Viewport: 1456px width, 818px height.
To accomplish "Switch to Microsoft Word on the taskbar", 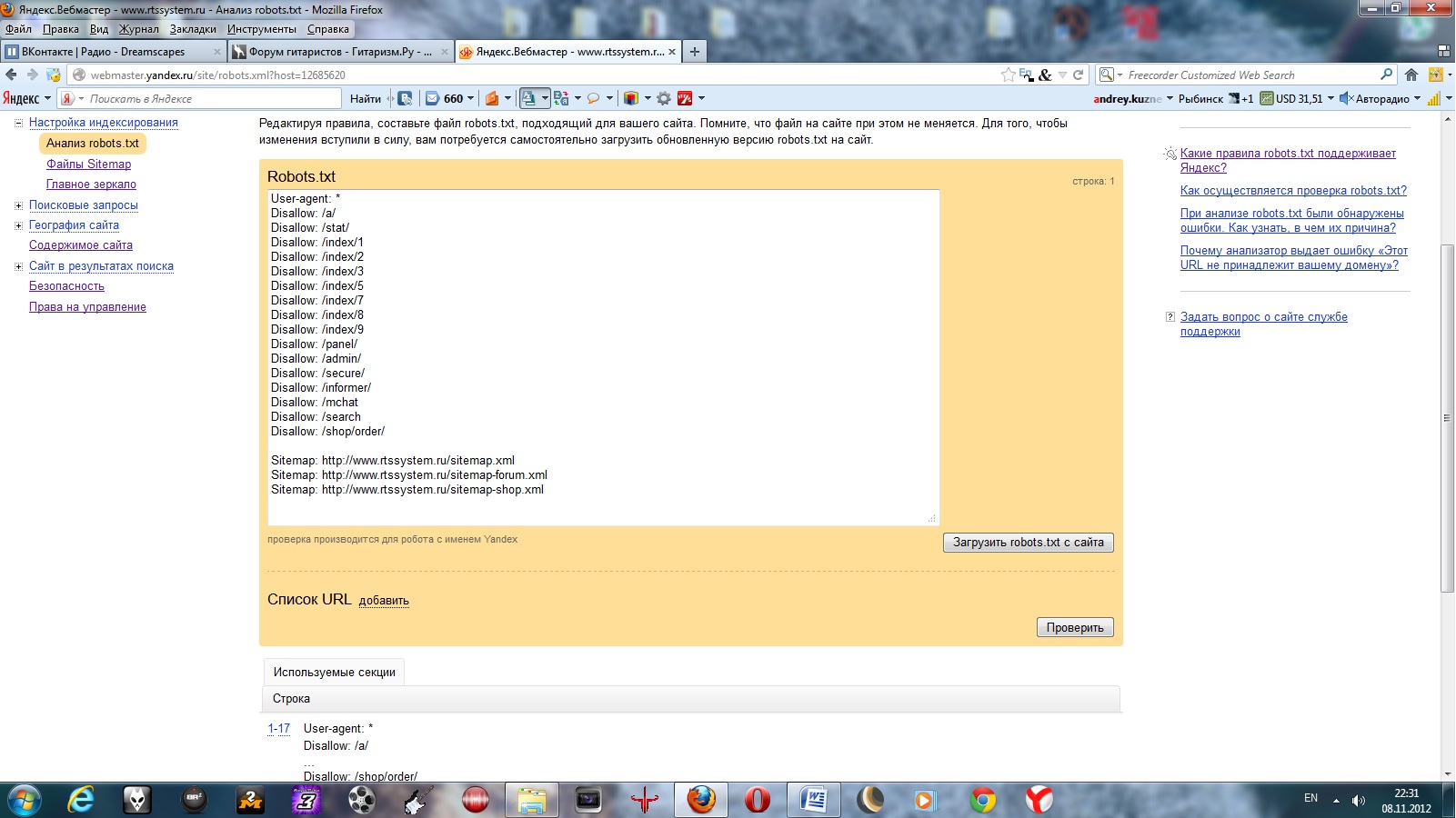I will coord(813,800).
